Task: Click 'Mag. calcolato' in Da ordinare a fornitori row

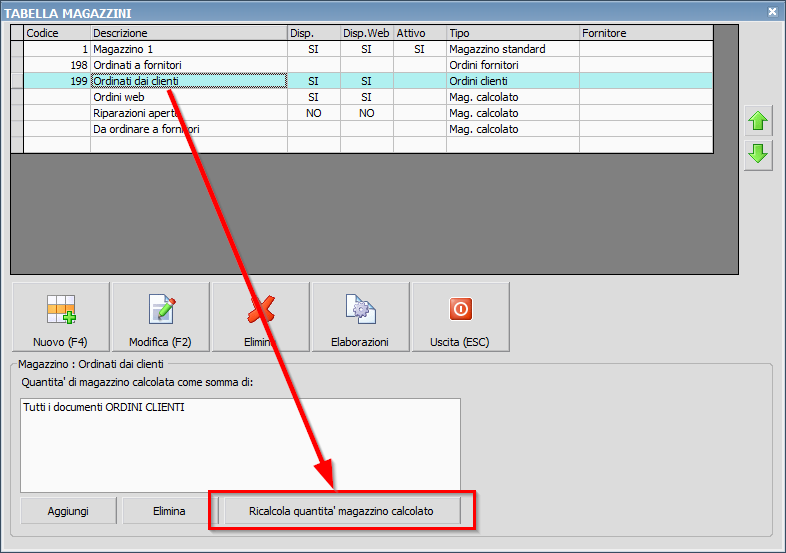Action: [513, 129]
